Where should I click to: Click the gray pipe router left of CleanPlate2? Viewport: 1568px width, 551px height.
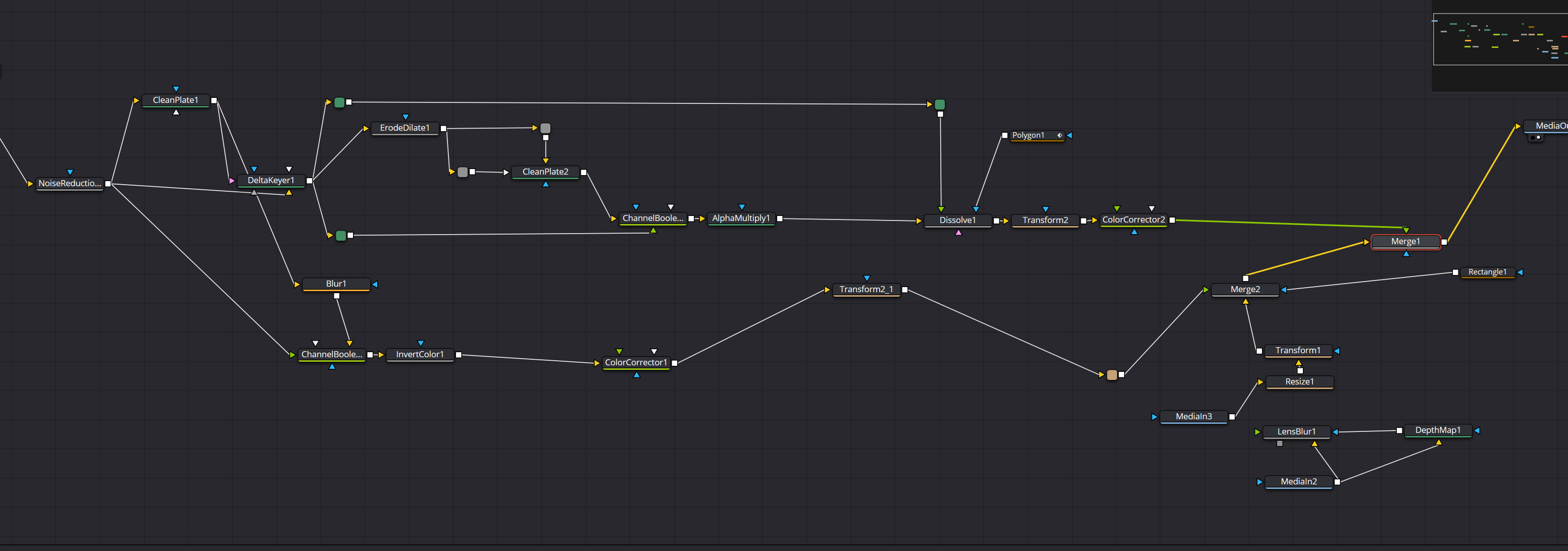pyautogui.click(x=462, y=172)
